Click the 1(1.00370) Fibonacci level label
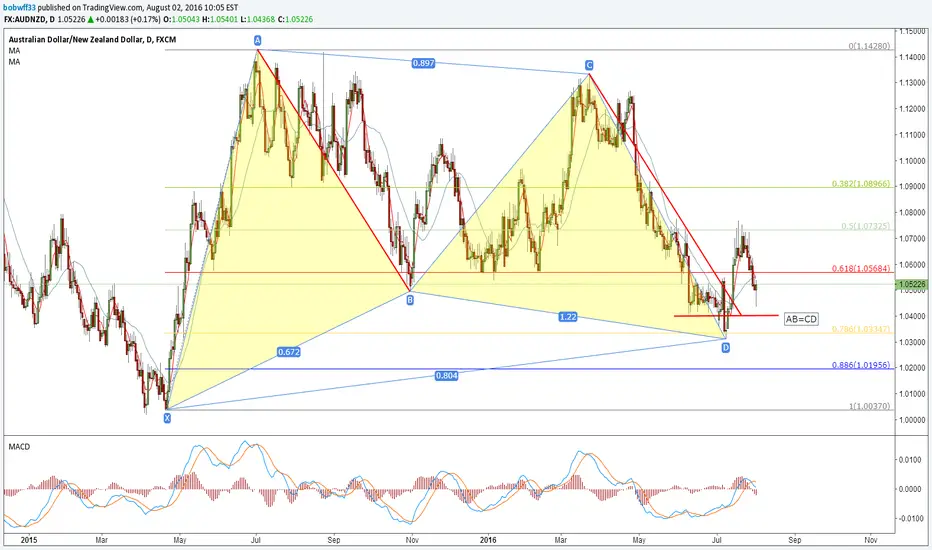 [x=870, y=406]
